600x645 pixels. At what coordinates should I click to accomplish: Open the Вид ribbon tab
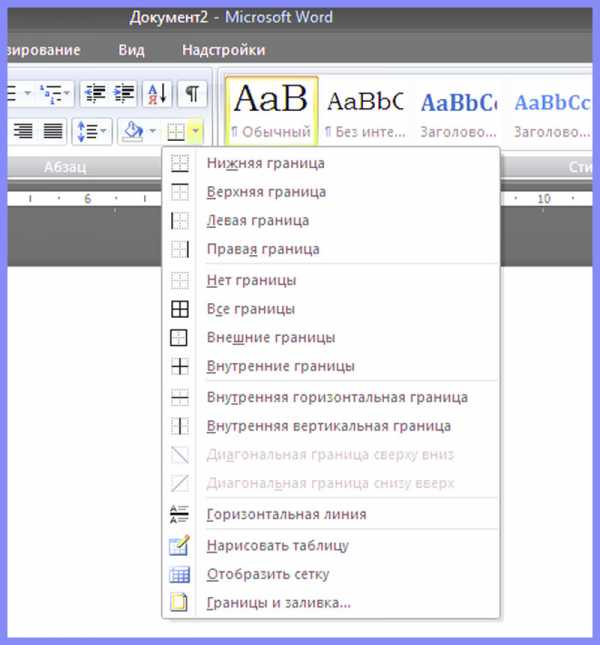click(x=131, y=50)
